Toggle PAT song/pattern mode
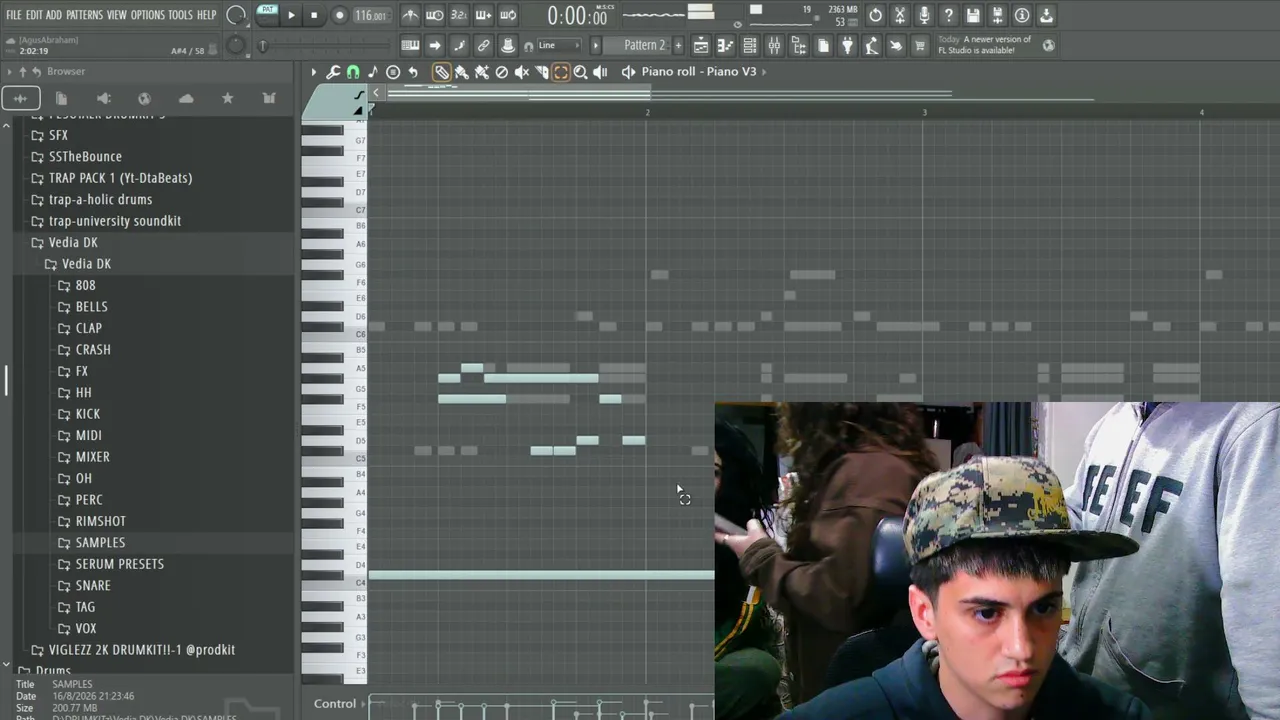This screenshot has width=1280, height=720. 267,14
